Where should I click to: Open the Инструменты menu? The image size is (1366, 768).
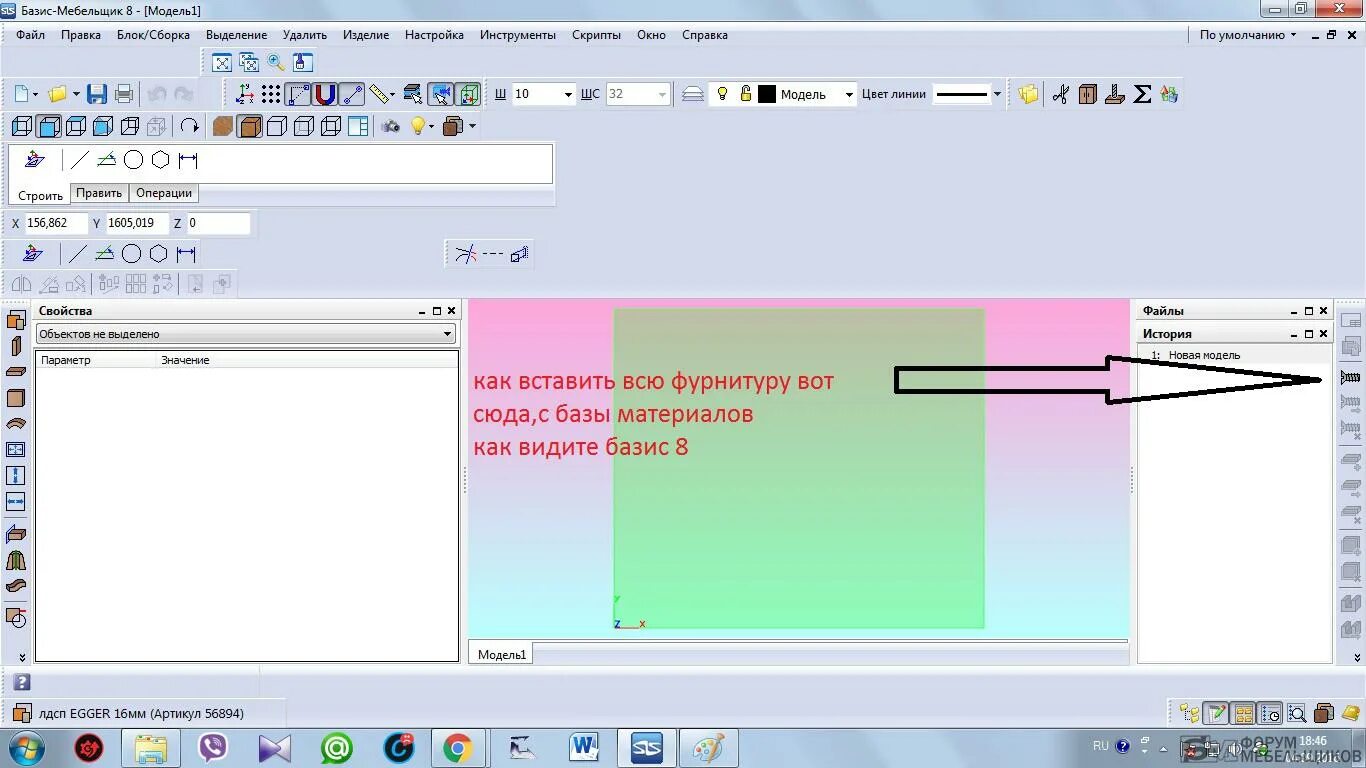tap(517, 34)
